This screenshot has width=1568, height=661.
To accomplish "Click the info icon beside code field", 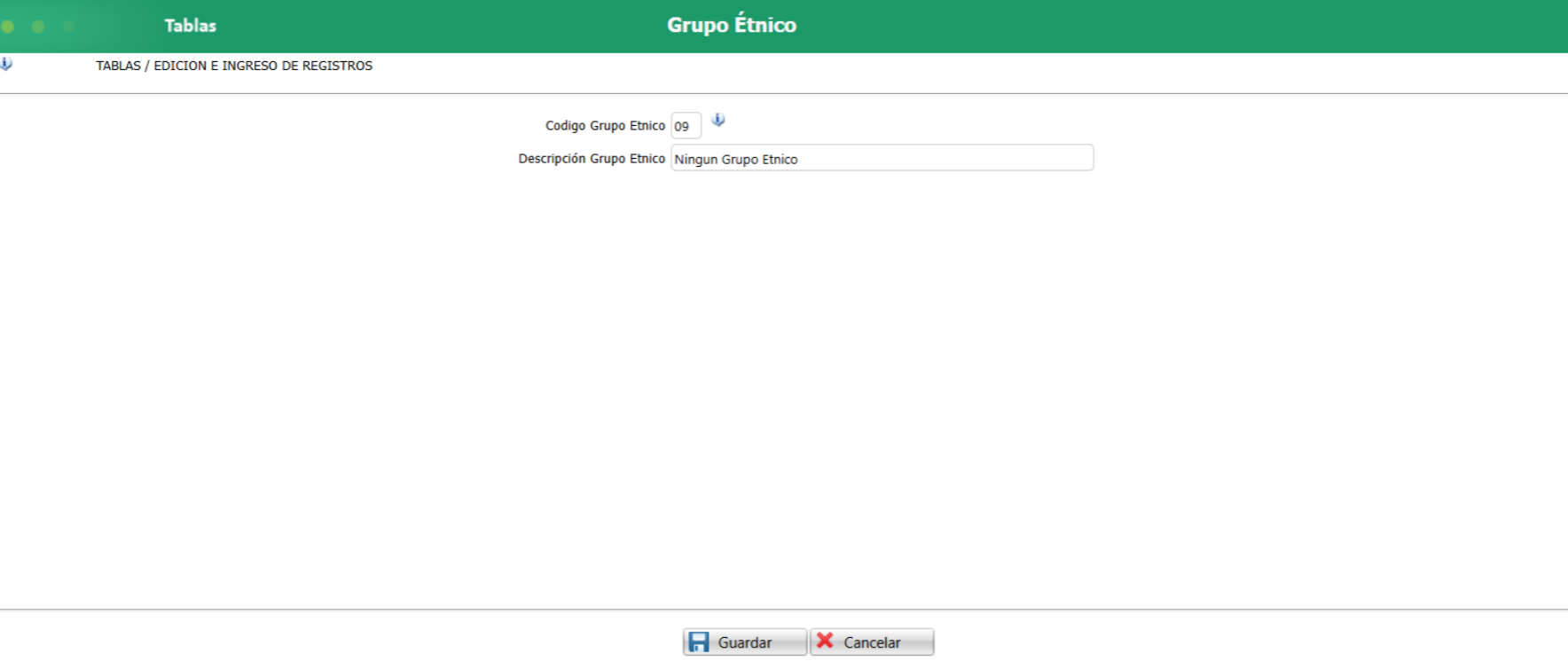I will 718,120.
